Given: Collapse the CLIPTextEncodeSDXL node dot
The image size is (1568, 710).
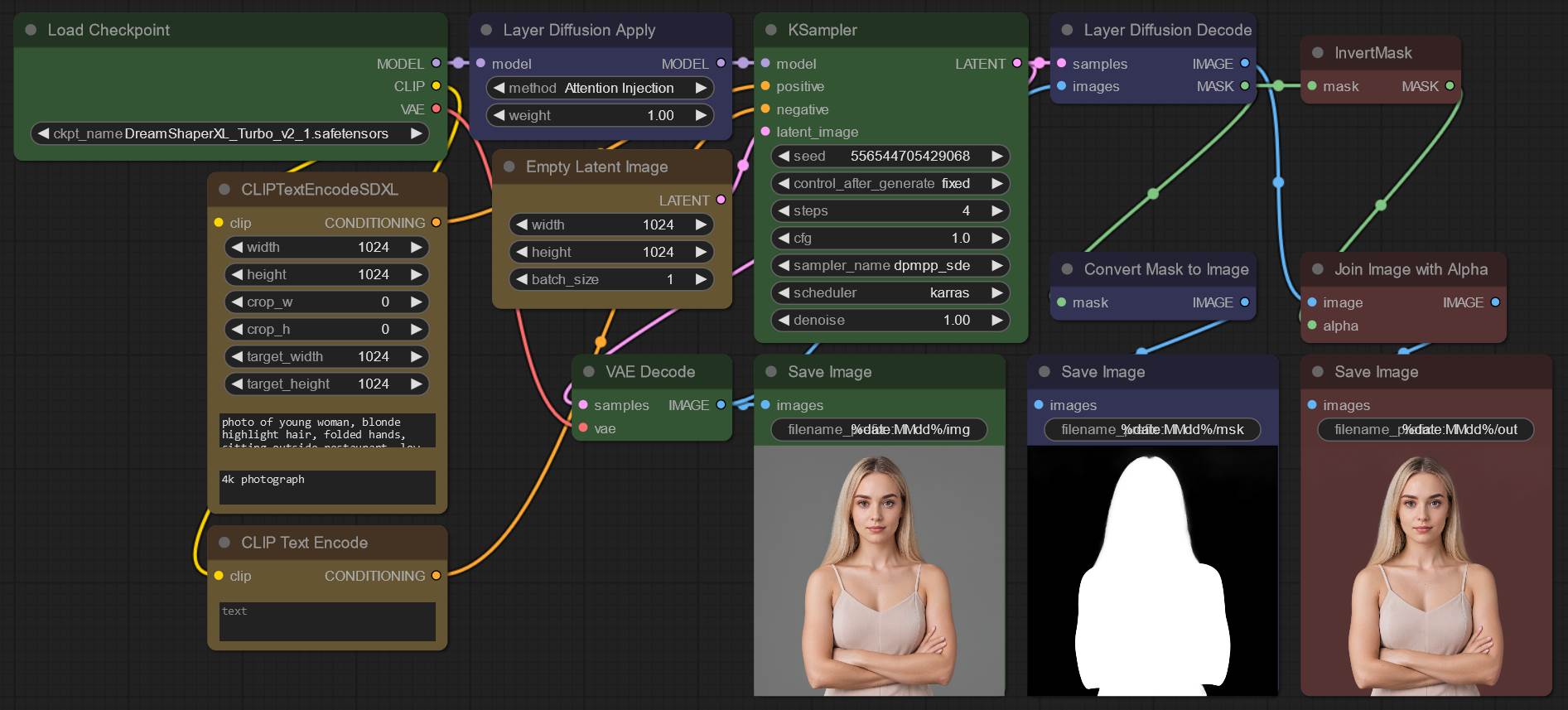Looking at the screenshot, I should pyautogui.click(x=224, y=190).
